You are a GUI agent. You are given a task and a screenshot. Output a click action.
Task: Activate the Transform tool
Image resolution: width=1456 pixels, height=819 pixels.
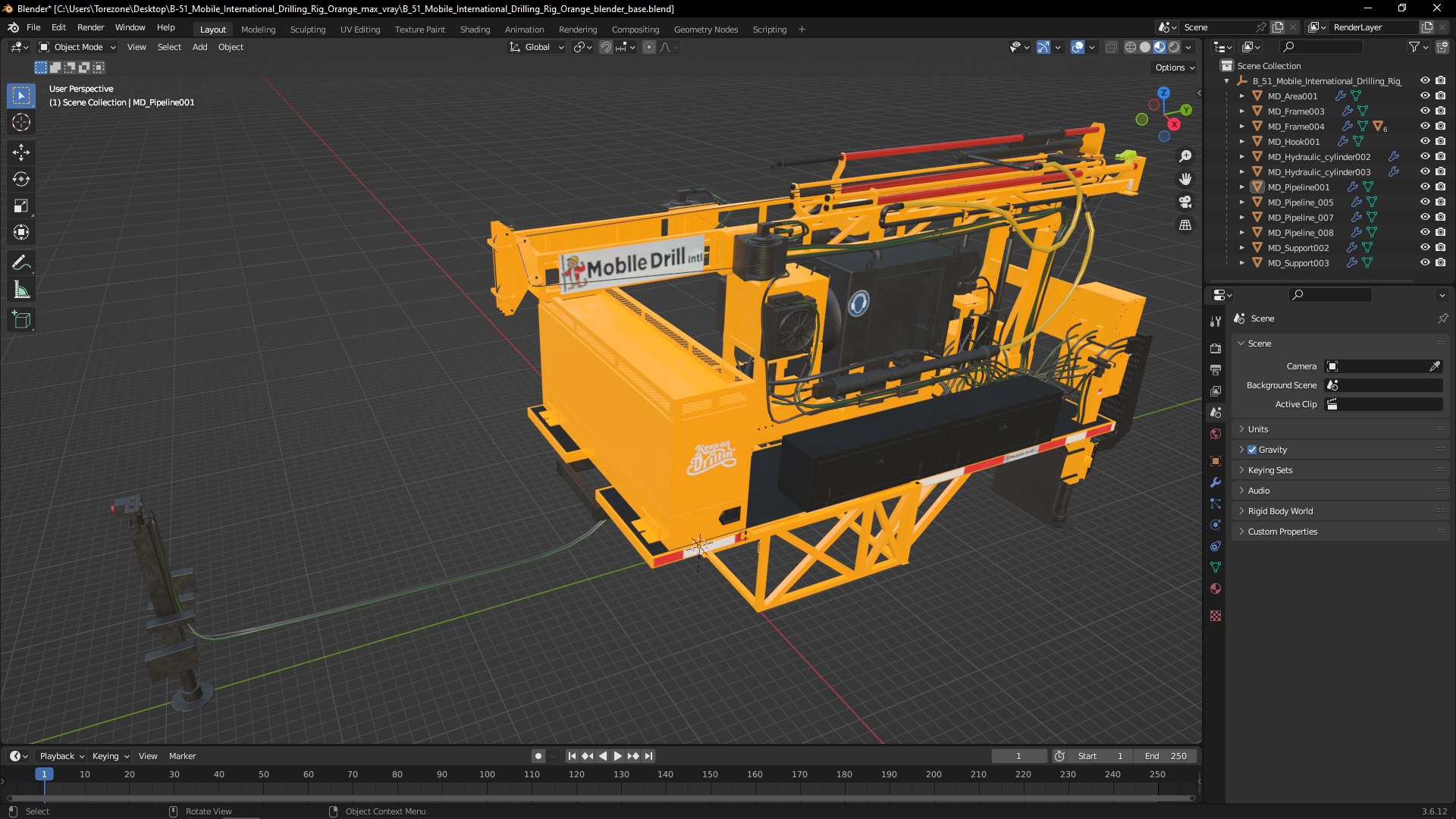pos(21,232)
